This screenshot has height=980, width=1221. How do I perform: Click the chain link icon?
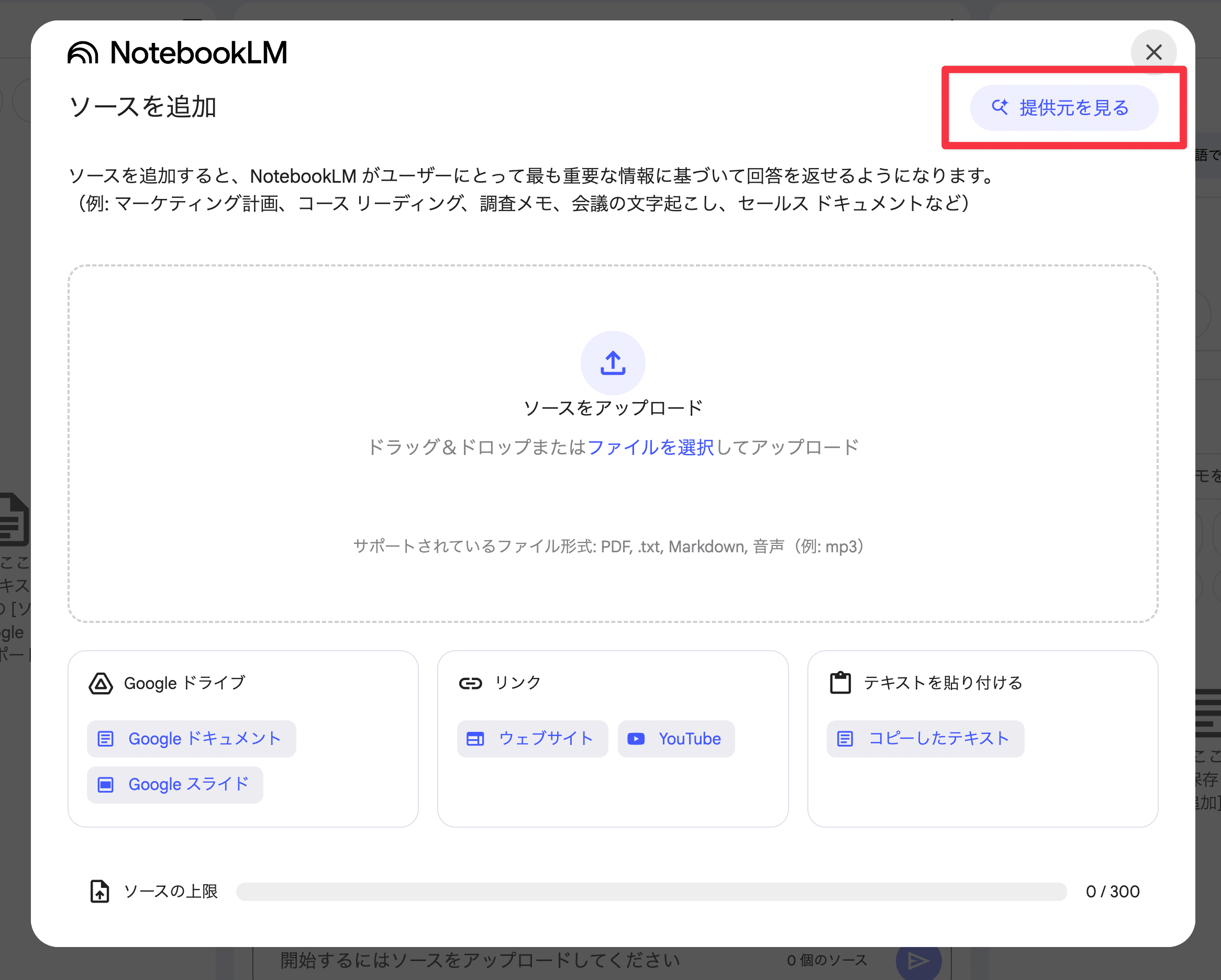coord(470,683)
